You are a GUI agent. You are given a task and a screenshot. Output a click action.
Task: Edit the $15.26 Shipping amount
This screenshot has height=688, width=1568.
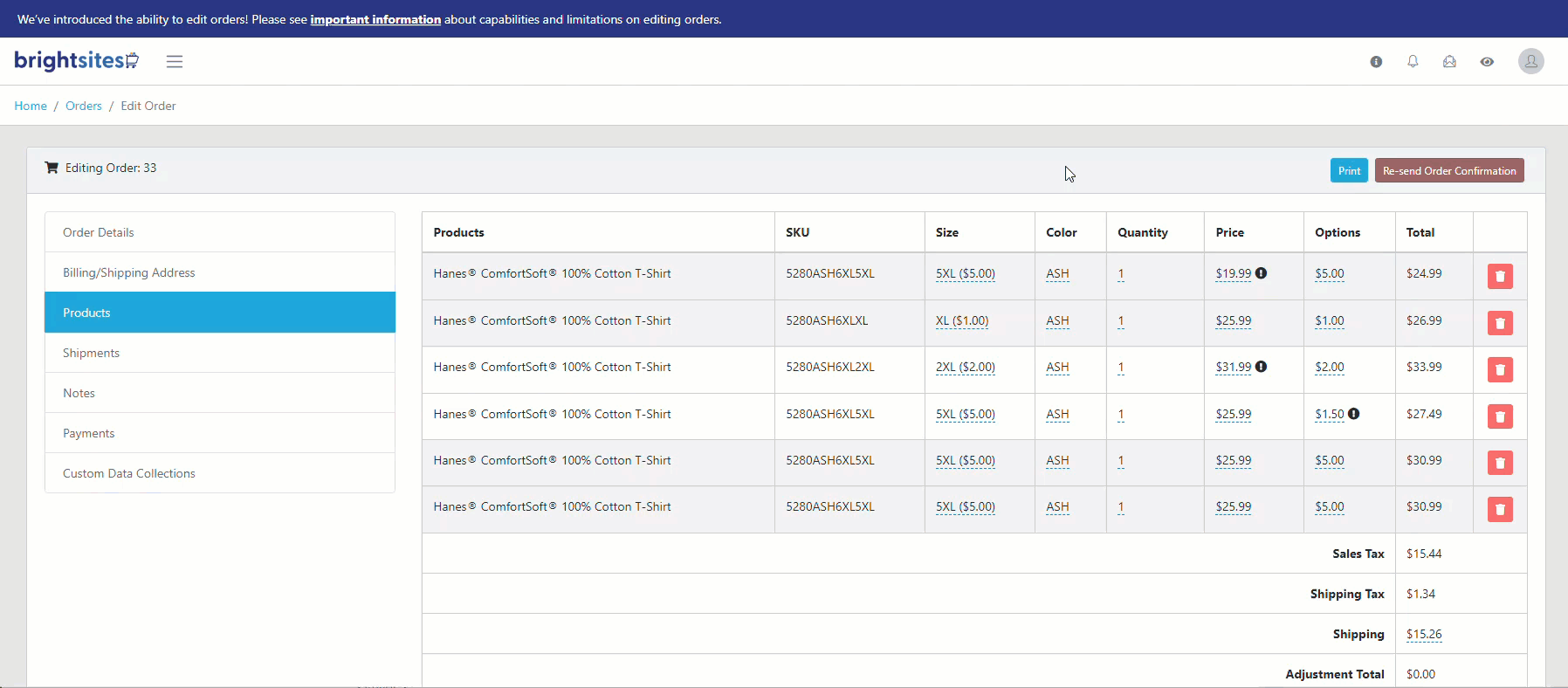click(x=1423, y=634)
